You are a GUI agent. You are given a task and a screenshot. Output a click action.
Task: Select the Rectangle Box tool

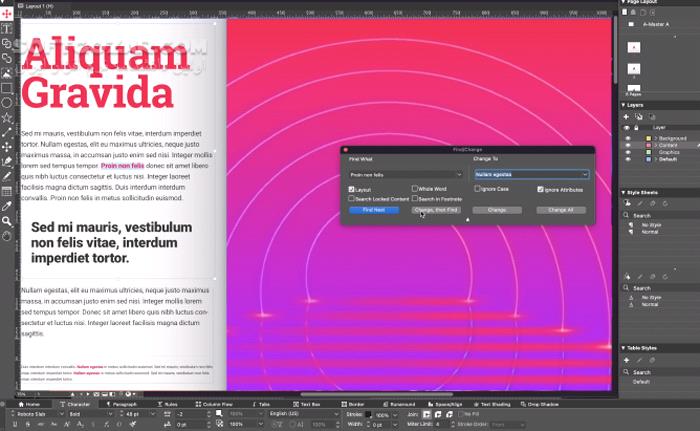point(7,88)
